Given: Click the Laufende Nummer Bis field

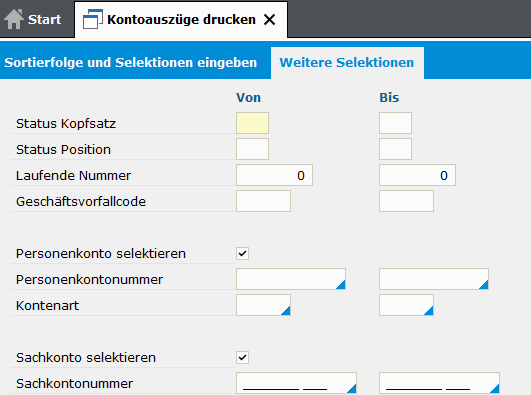Looking at the screenshot, I should 417,175.
